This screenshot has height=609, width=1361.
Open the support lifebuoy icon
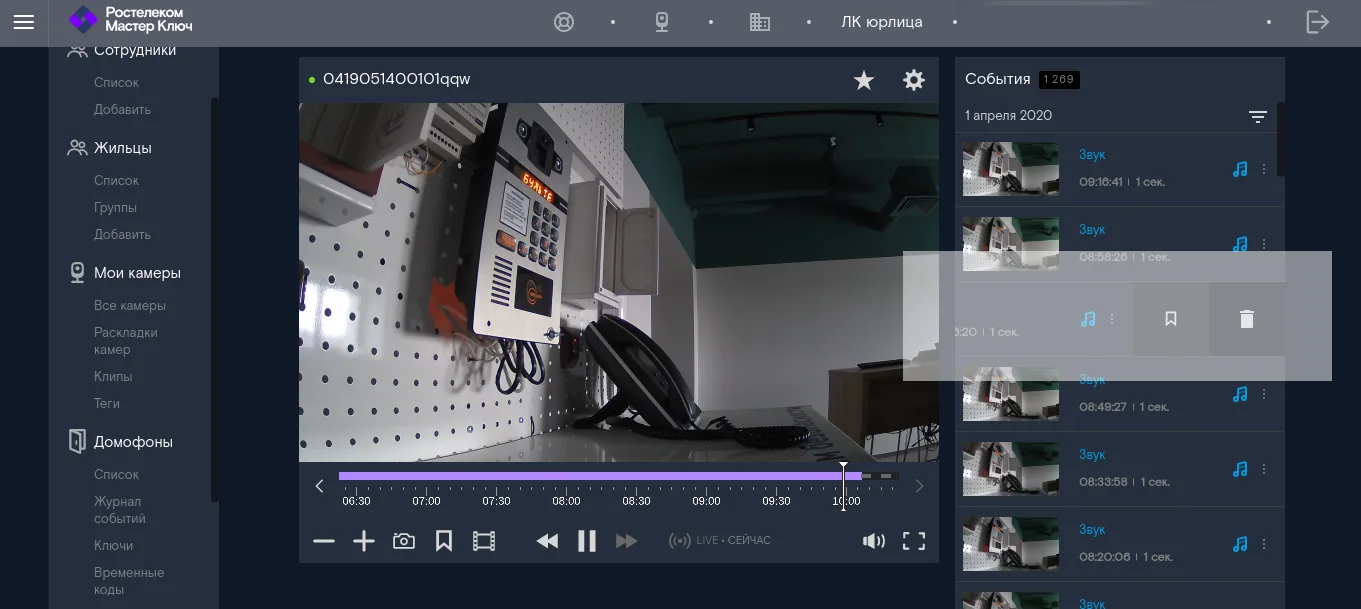[x=564, y=22]
